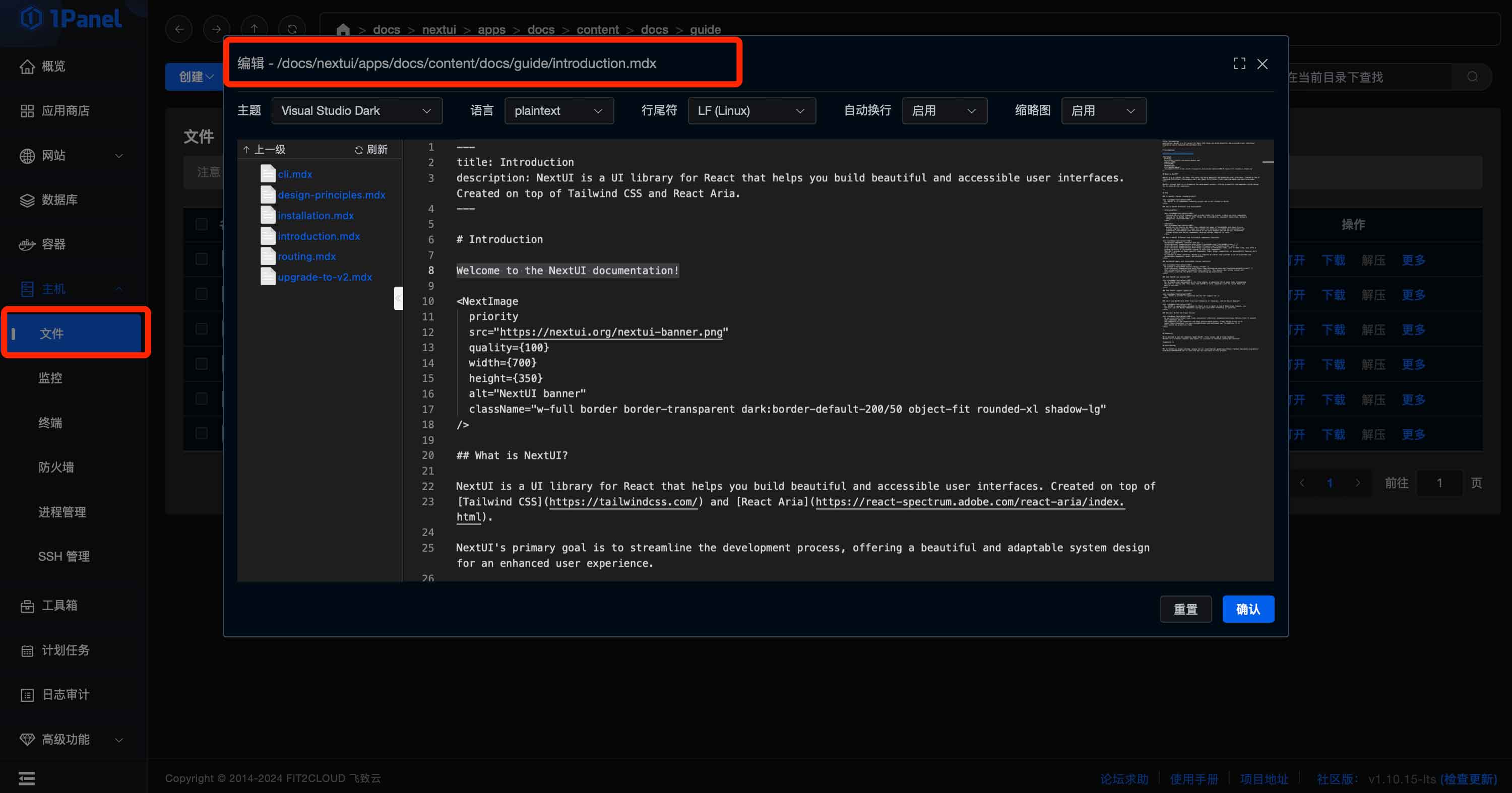
Task: Go to previous page with left chevron
Action: click(1302, 483)
